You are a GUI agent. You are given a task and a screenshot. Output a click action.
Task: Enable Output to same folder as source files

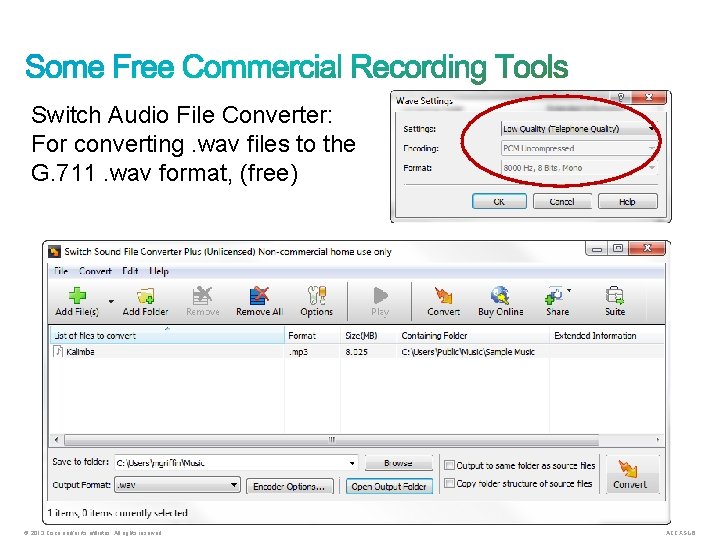(x=449, y=465)
